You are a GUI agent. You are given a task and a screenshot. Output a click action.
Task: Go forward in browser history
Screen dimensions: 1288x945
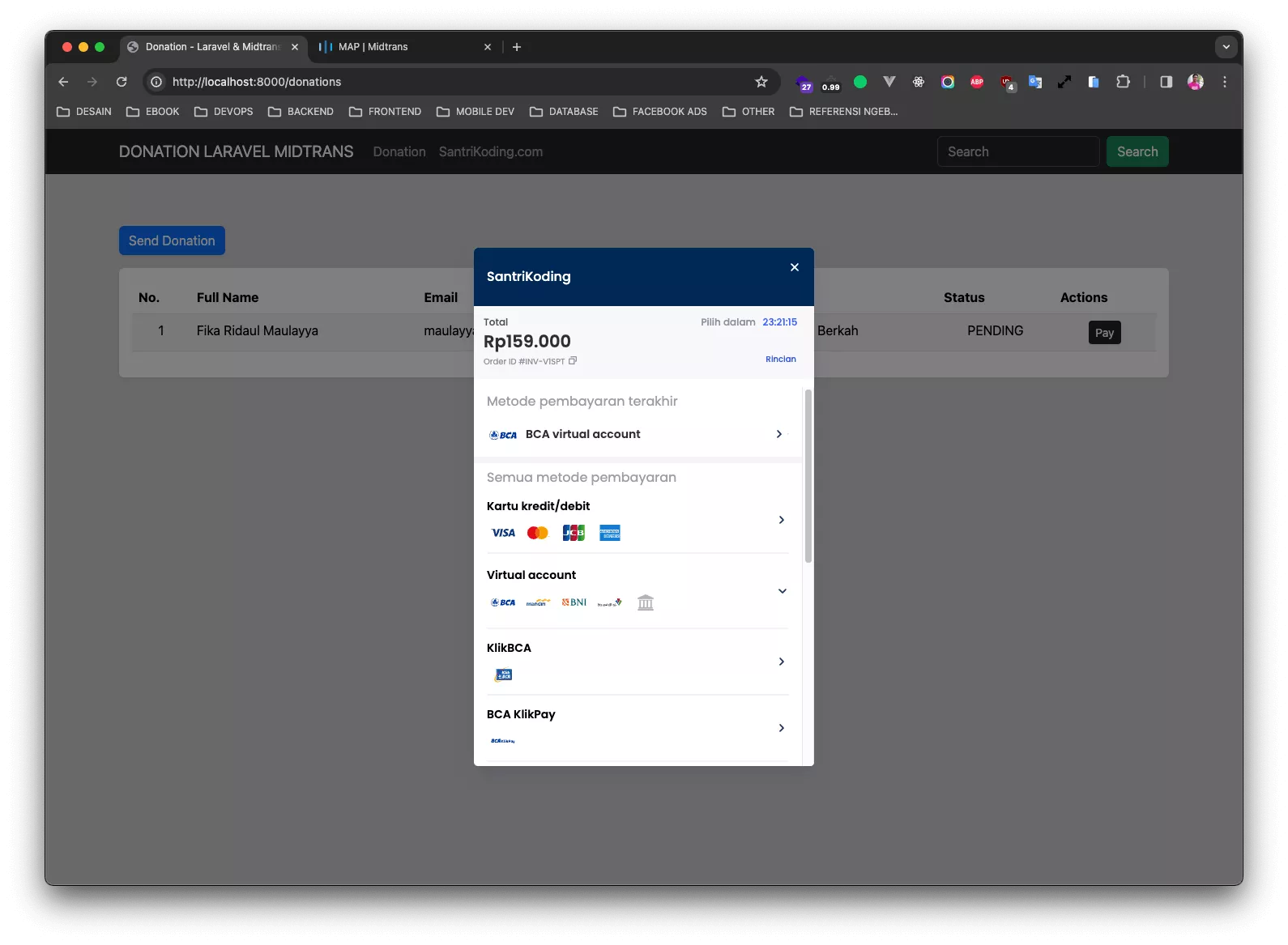coord(92,82)
